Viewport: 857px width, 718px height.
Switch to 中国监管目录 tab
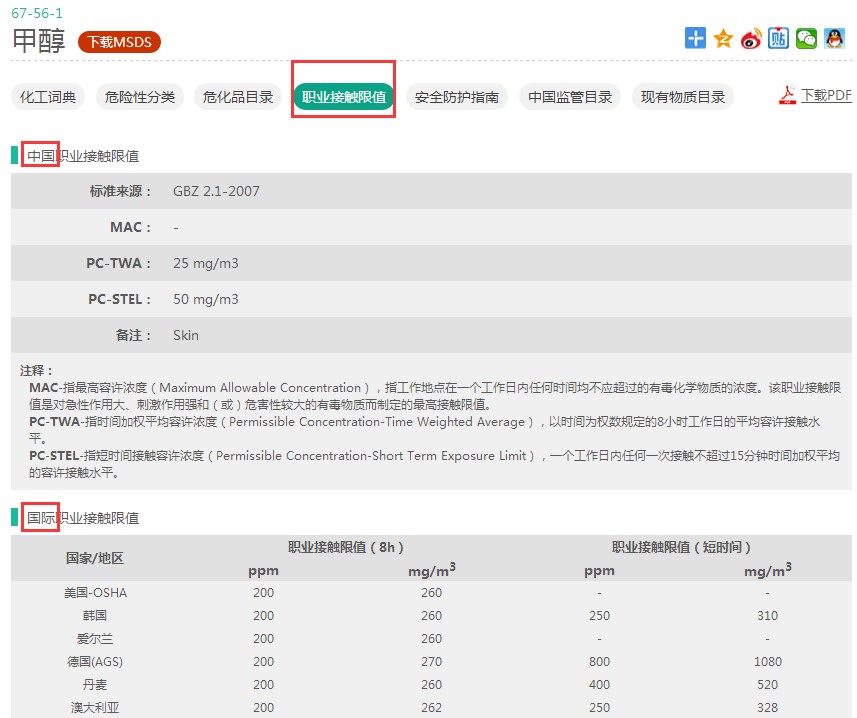(x=570, y=97)
